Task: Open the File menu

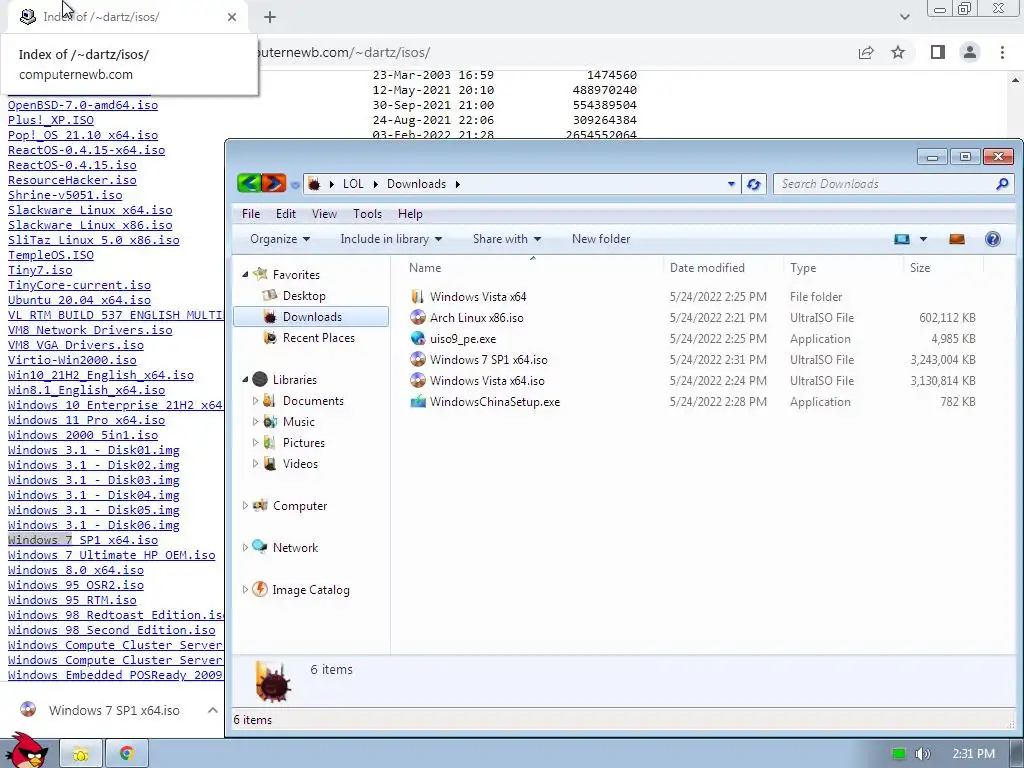Action: (x=251, y=214)
